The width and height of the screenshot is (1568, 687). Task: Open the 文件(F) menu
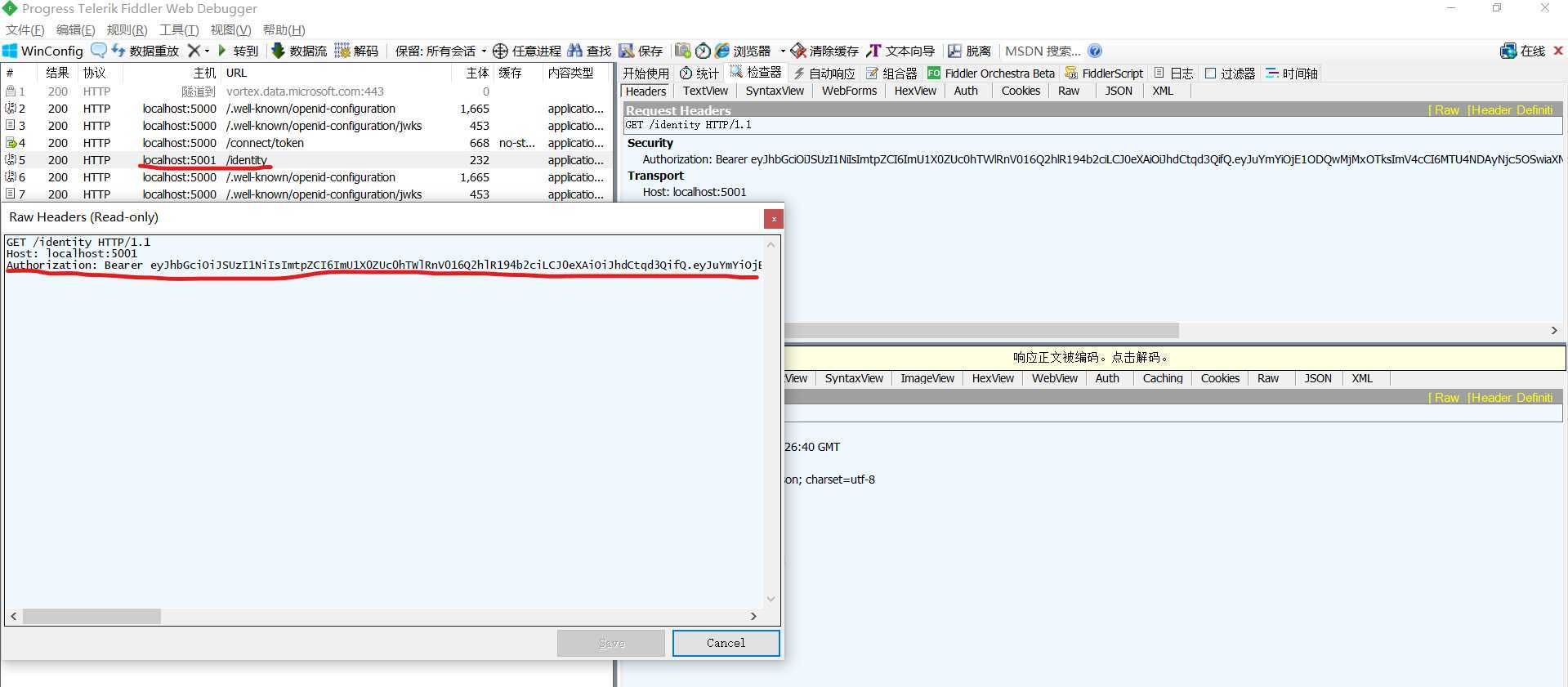click(x=25, y=29)
